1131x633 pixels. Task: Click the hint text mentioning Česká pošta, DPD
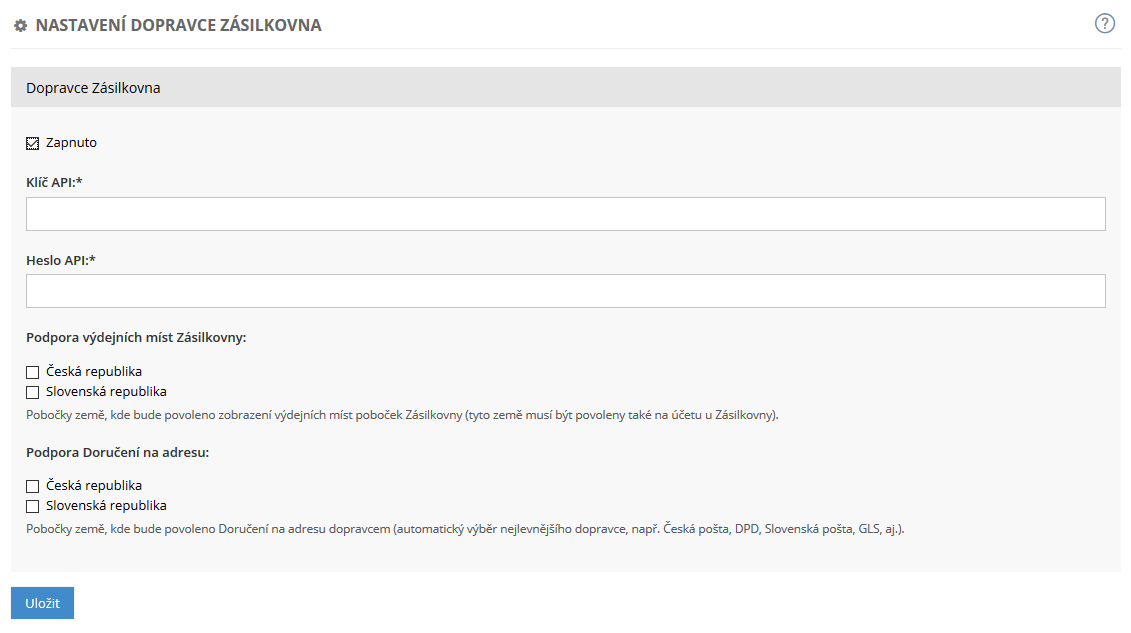tap(465, 529)
